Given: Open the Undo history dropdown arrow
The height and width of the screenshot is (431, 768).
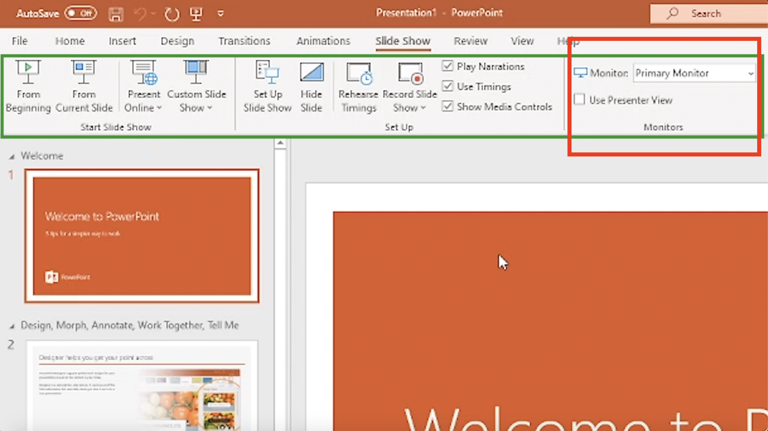Looking at the screenshot, I should (x=153, y=14).
